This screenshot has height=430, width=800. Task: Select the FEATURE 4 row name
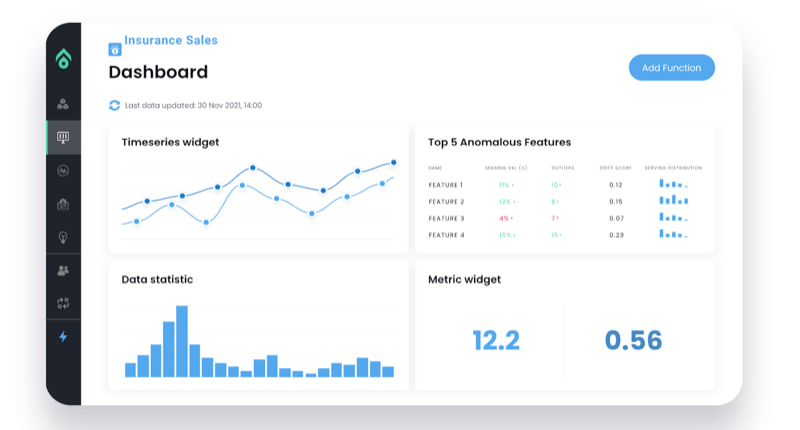point(446,236)
